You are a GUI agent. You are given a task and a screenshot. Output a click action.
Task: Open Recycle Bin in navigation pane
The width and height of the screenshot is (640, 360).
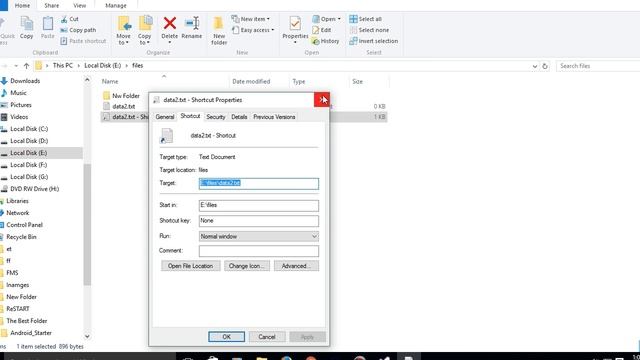21,237
